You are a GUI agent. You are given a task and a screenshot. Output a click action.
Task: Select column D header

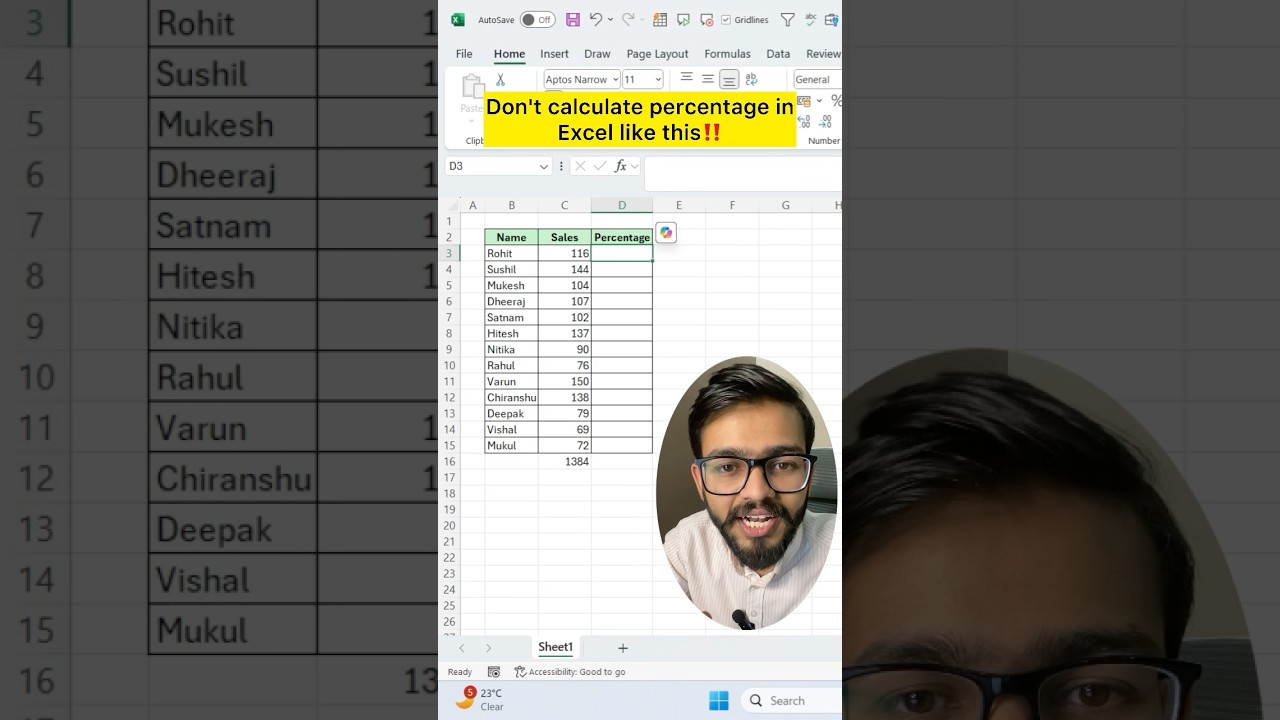[x=621, y=205]
